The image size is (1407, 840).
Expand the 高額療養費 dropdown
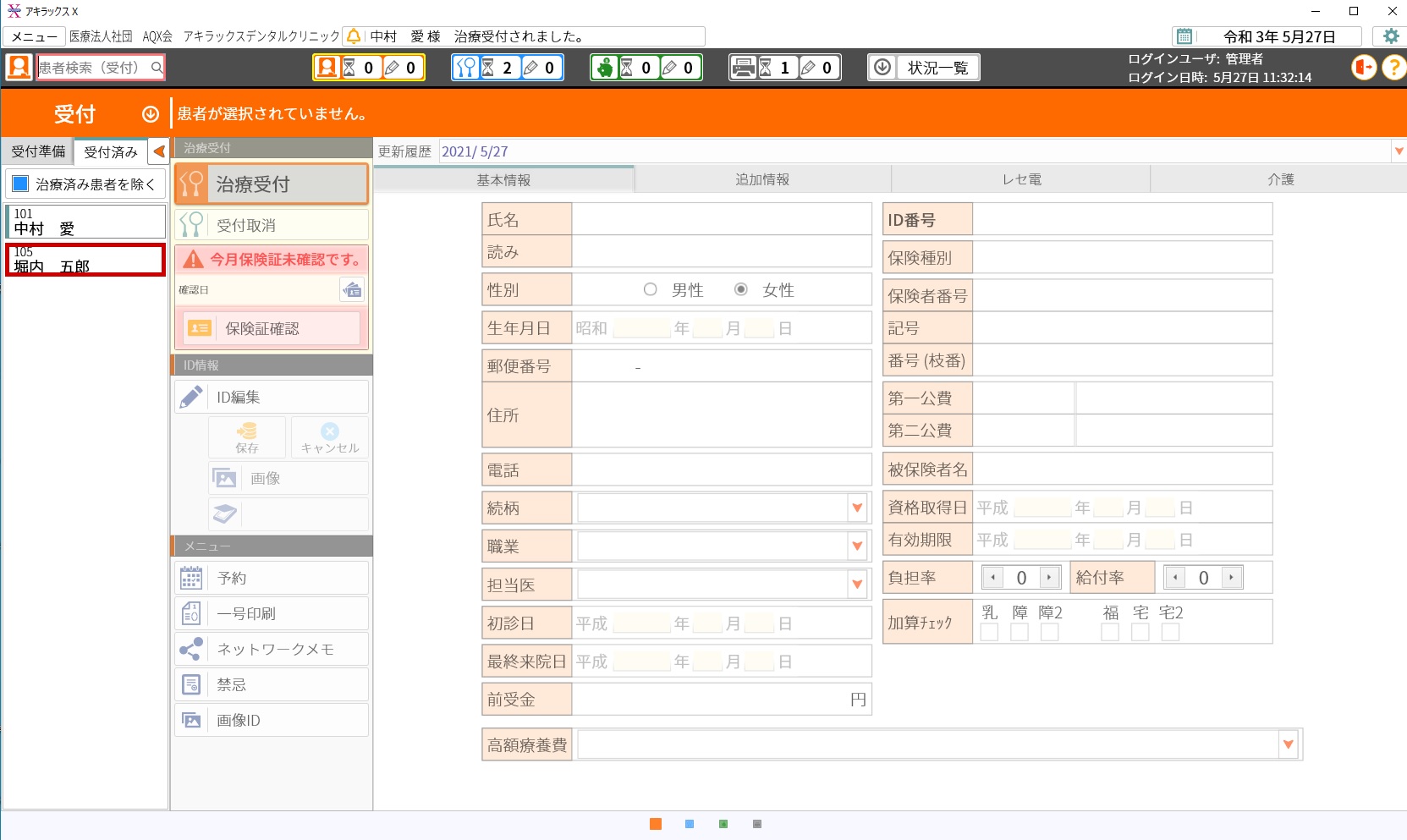tap(1288, 744)
